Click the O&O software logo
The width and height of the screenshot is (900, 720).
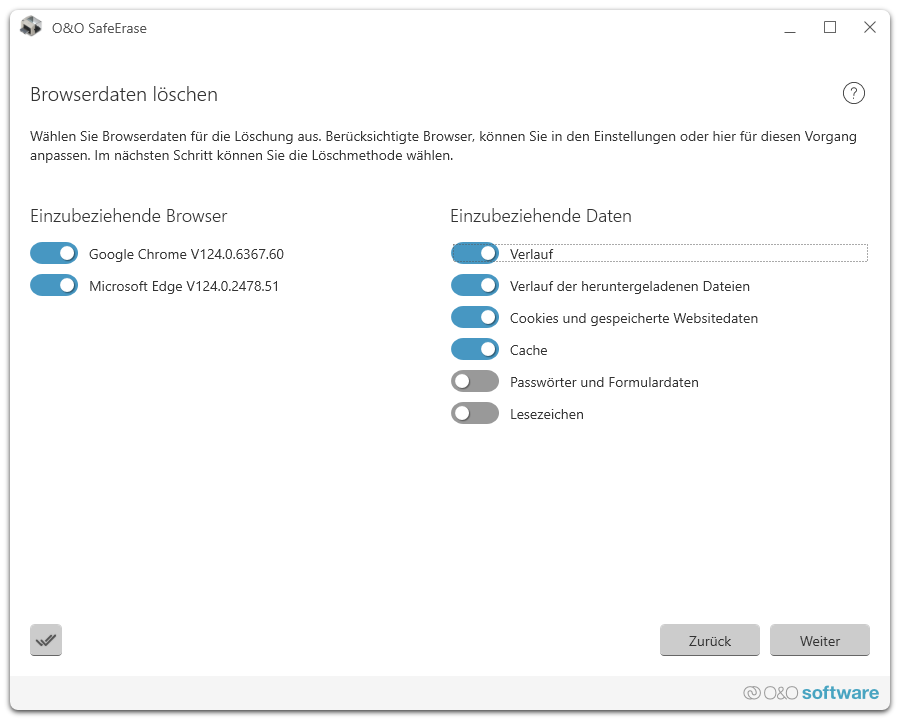click(x=811, y=692)
